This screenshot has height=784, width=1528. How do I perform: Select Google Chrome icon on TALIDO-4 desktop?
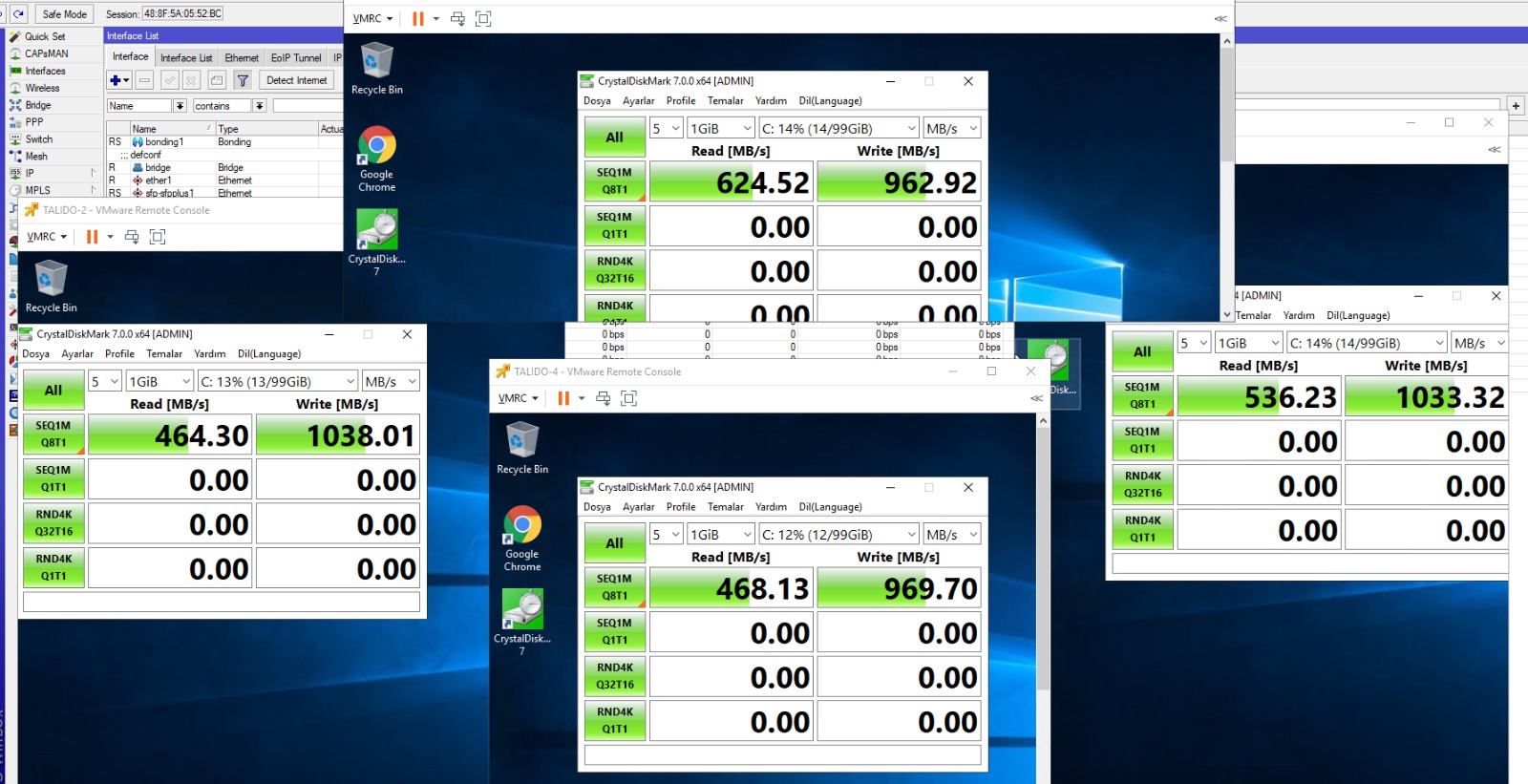pyautogui.click(x=522, y=539)
